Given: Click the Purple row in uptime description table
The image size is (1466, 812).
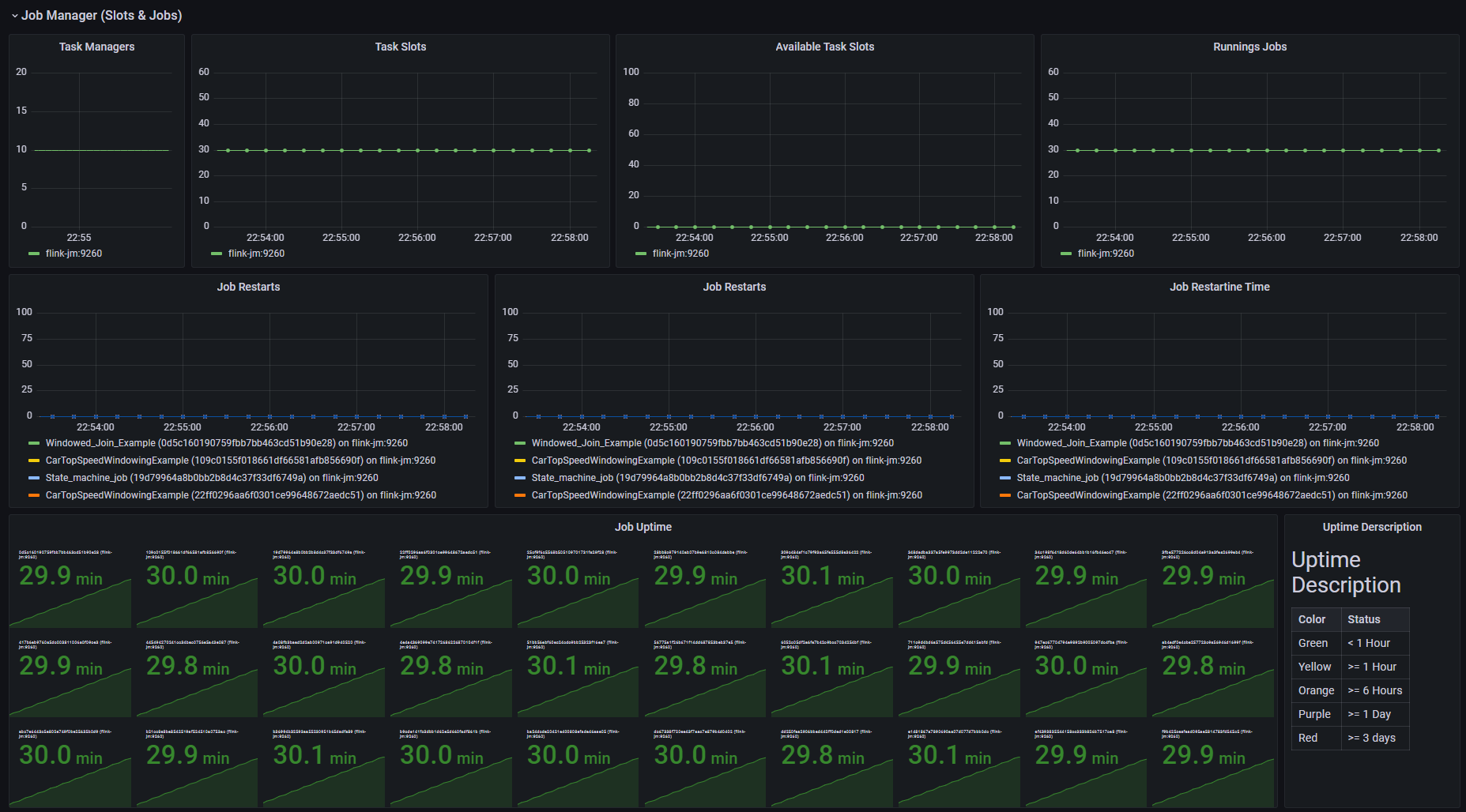Looking at the screenshot, I should (1350, 714).
